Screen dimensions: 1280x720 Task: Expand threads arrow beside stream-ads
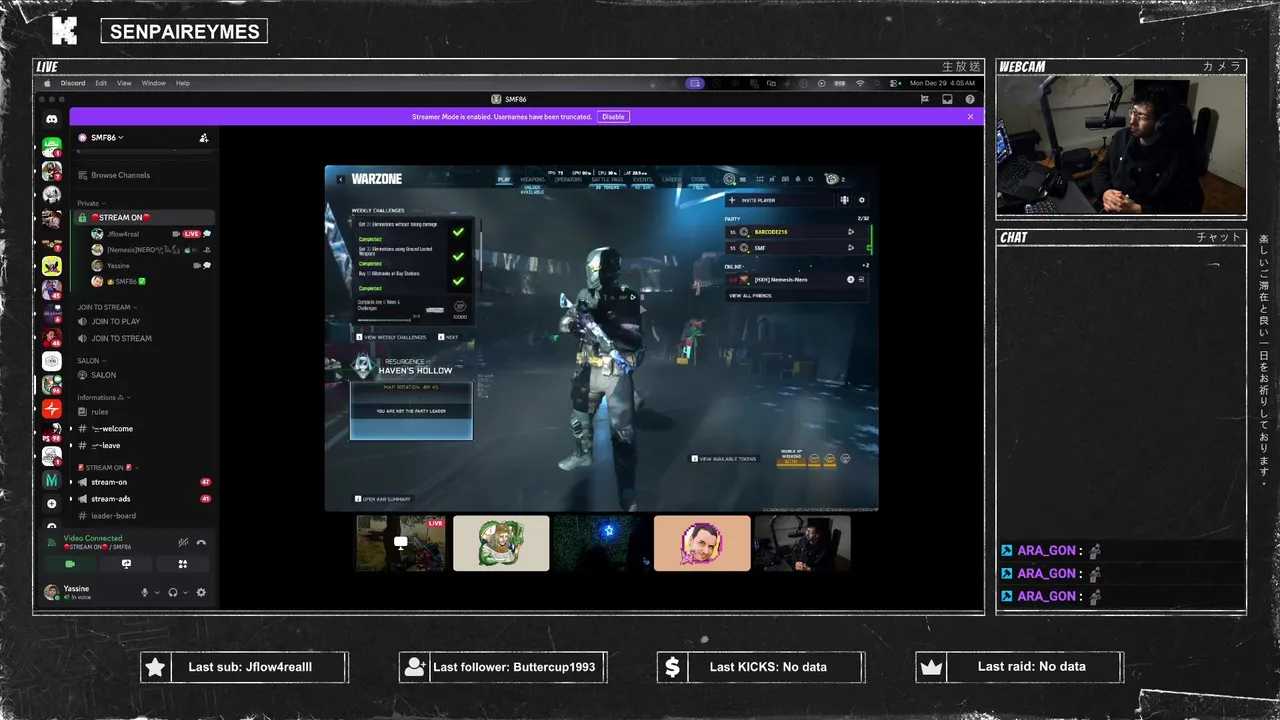70,499
